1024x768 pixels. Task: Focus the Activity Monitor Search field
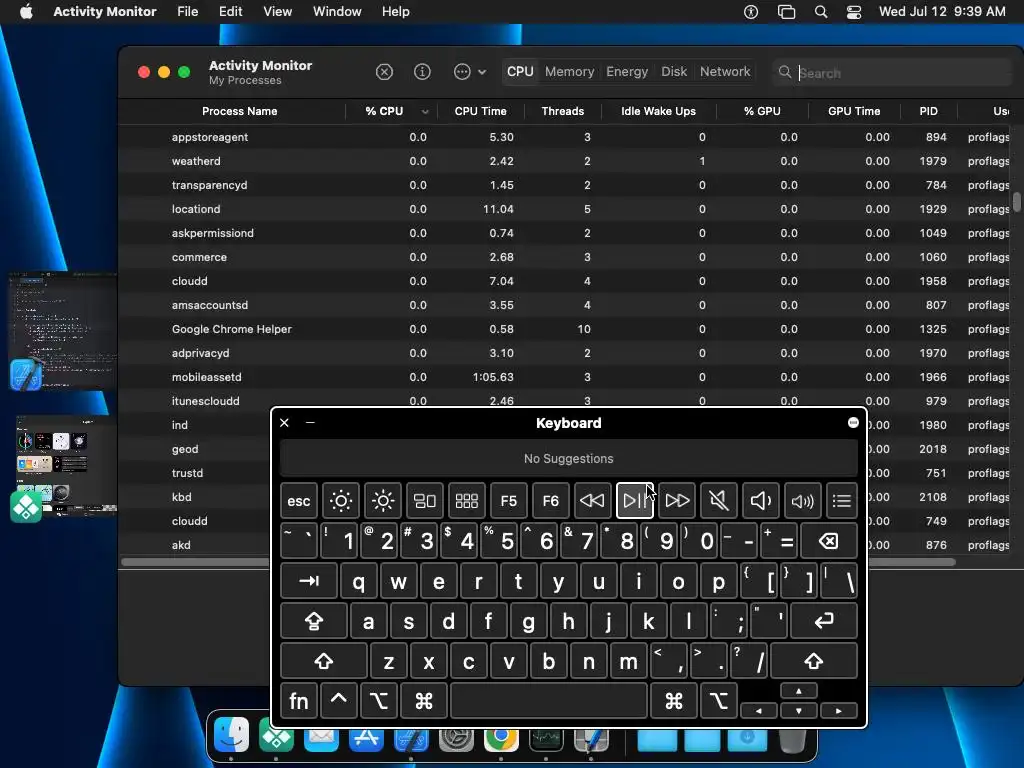[891, 72]
